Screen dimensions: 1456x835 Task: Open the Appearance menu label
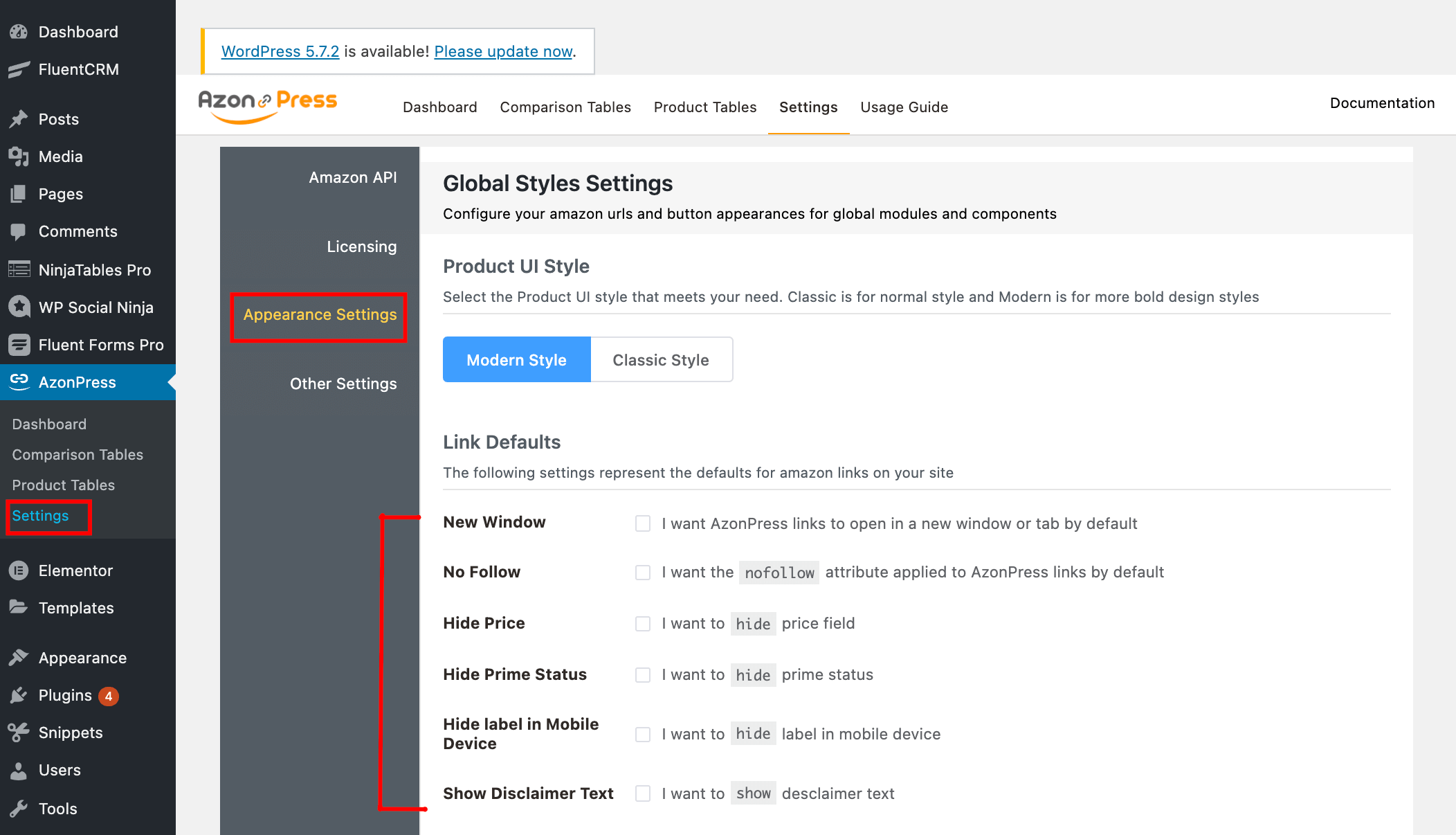(82, 658)
